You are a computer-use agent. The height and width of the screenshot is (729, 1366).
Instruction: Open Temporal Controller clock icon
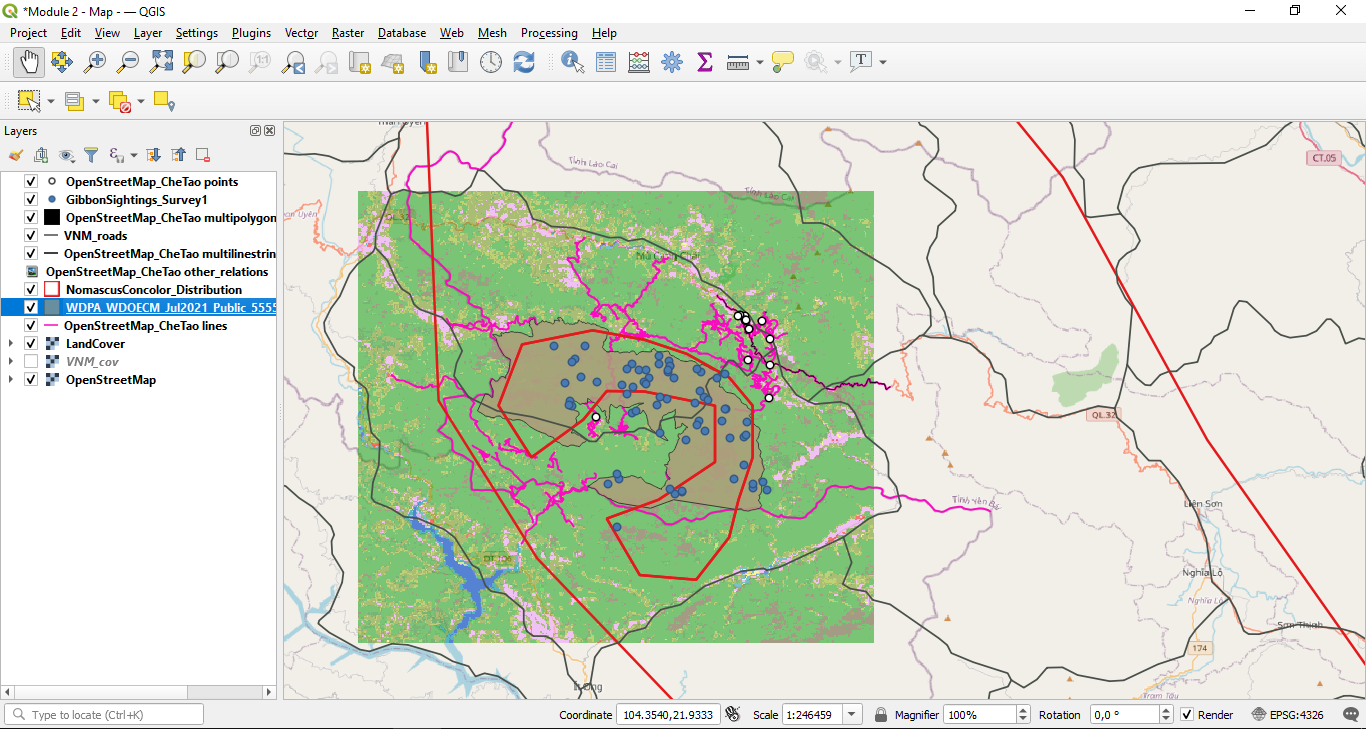pos(491,62)
